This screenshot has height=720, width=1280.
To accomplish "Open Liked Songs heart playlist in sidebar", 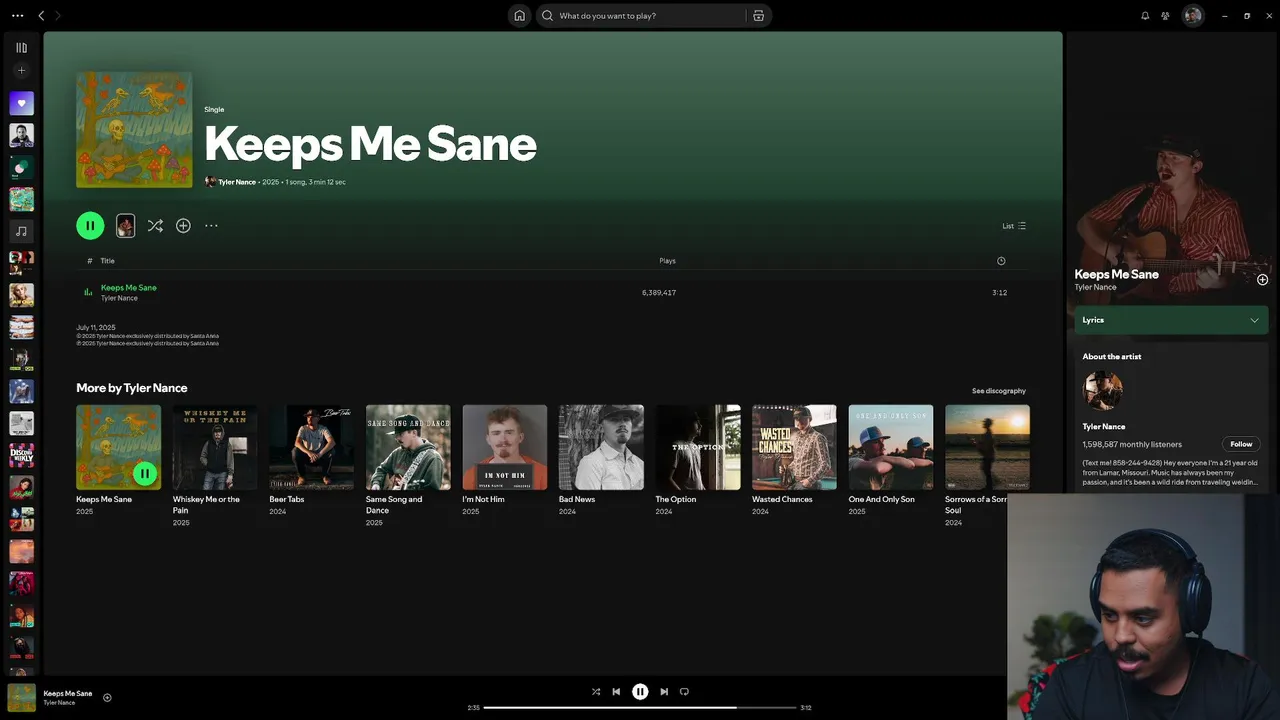I will point(21,103).
